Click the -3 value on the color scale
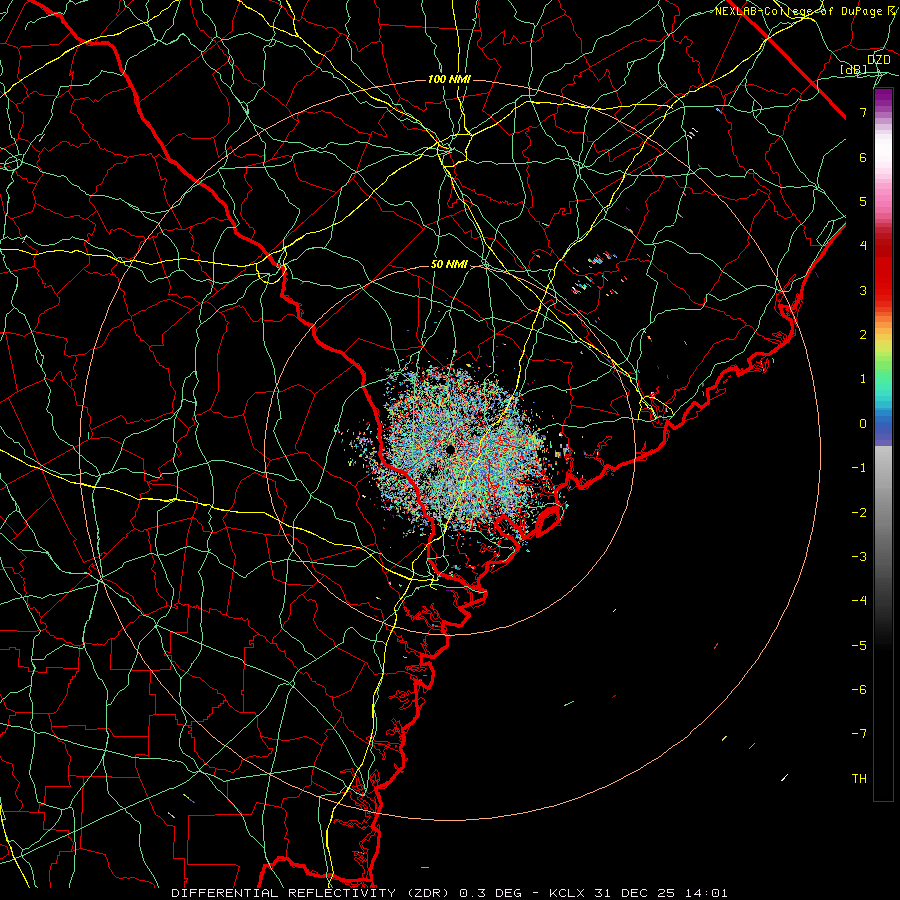Viewport: 900px width, 900px height. (x=859, y=557)
